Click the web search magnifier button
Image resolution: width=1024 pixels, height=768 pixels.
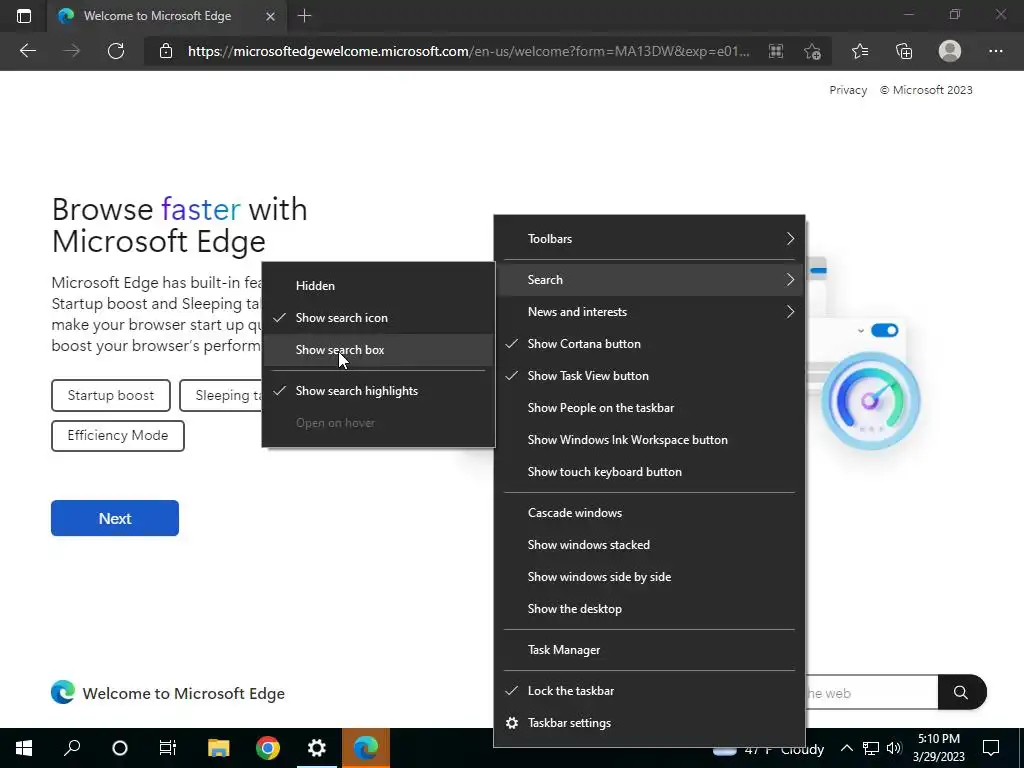click(x=961, y=692)
